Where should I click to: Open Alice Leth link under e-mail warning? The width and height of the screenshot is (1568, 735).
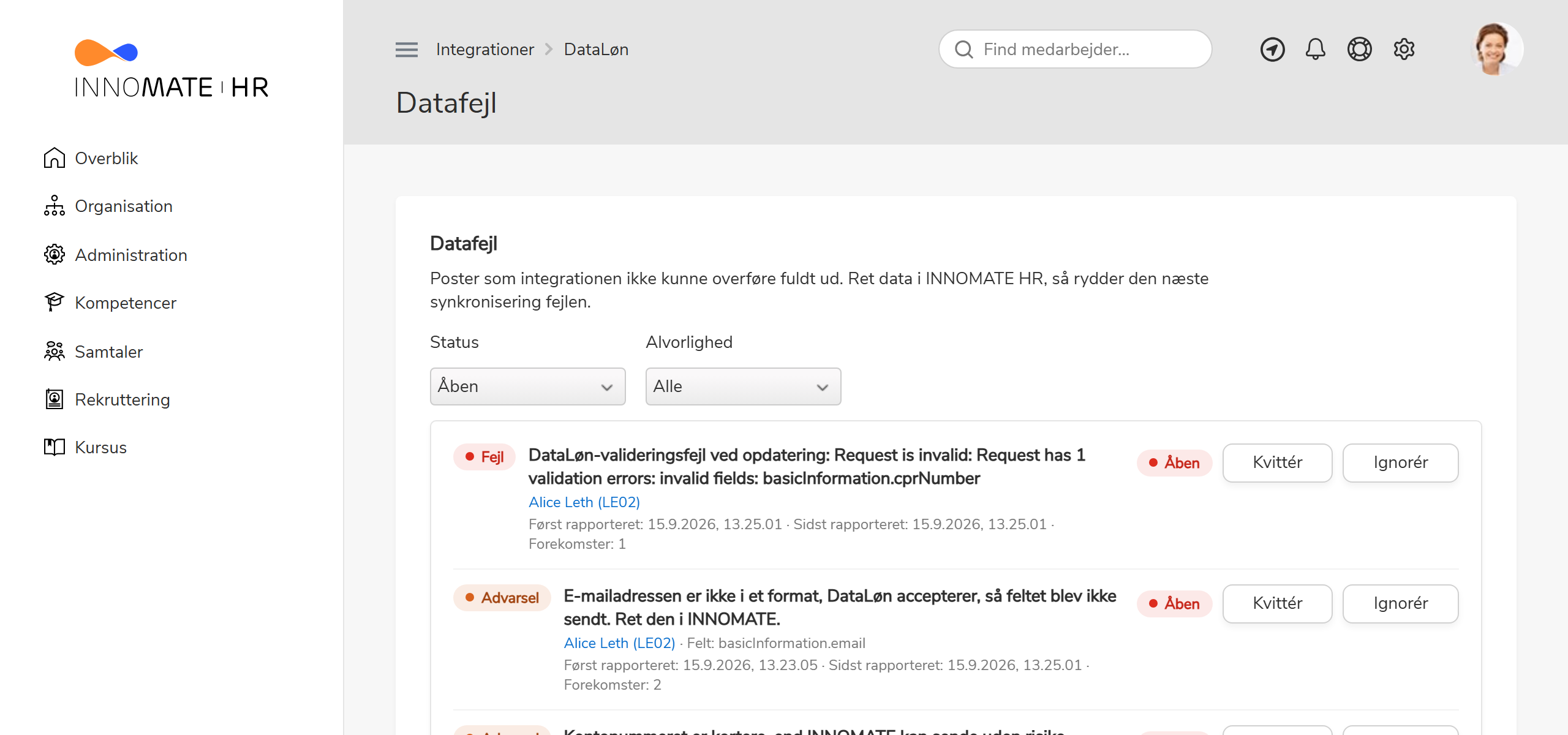coord(619,643)
